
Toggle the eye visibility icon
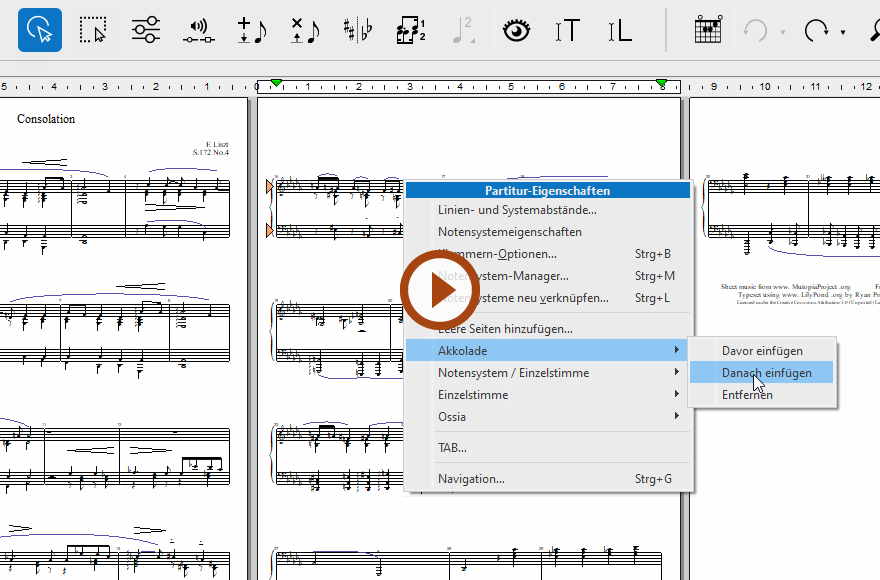[x=516, y=30]
